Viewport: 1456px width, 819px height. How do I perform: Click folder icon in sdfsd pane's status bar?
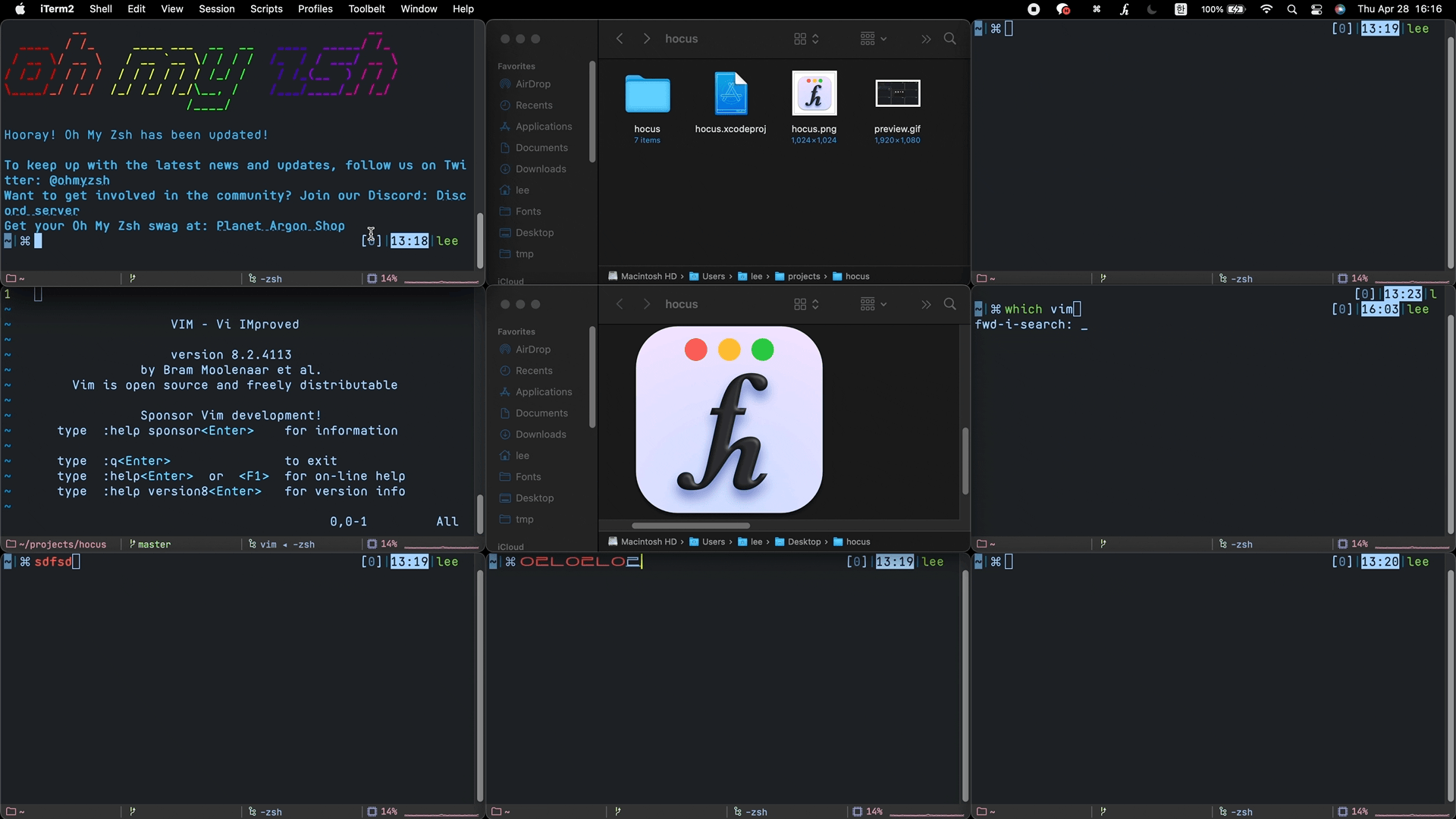11,812
